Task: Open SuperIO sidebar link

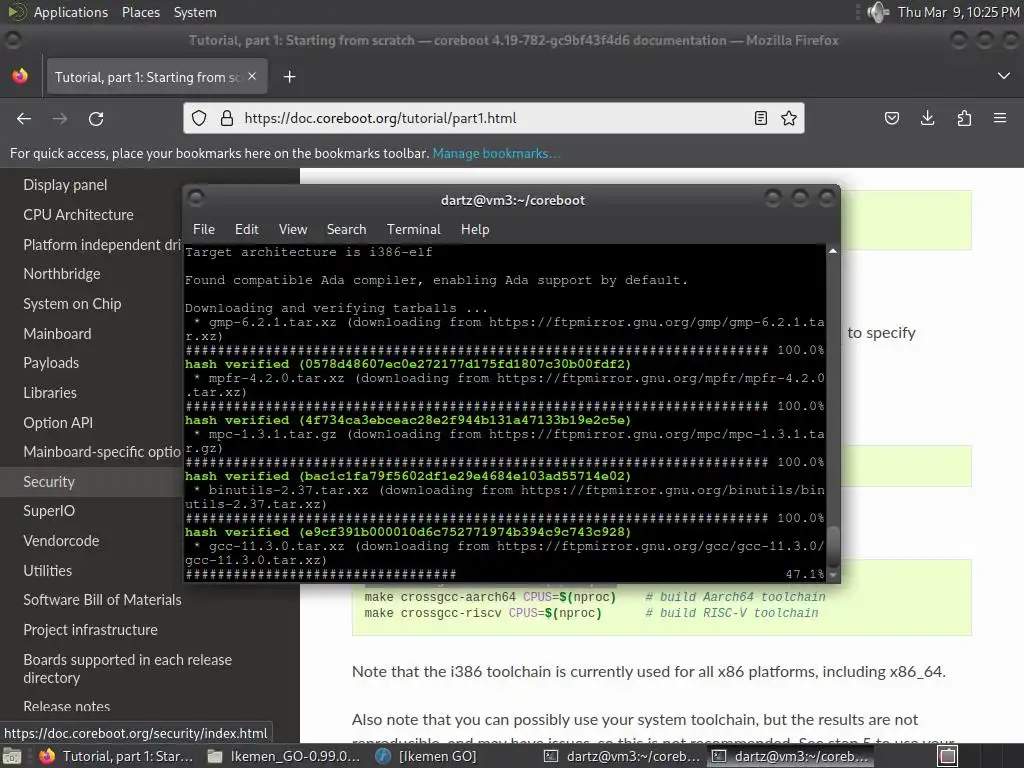Action: coord(49,511)
